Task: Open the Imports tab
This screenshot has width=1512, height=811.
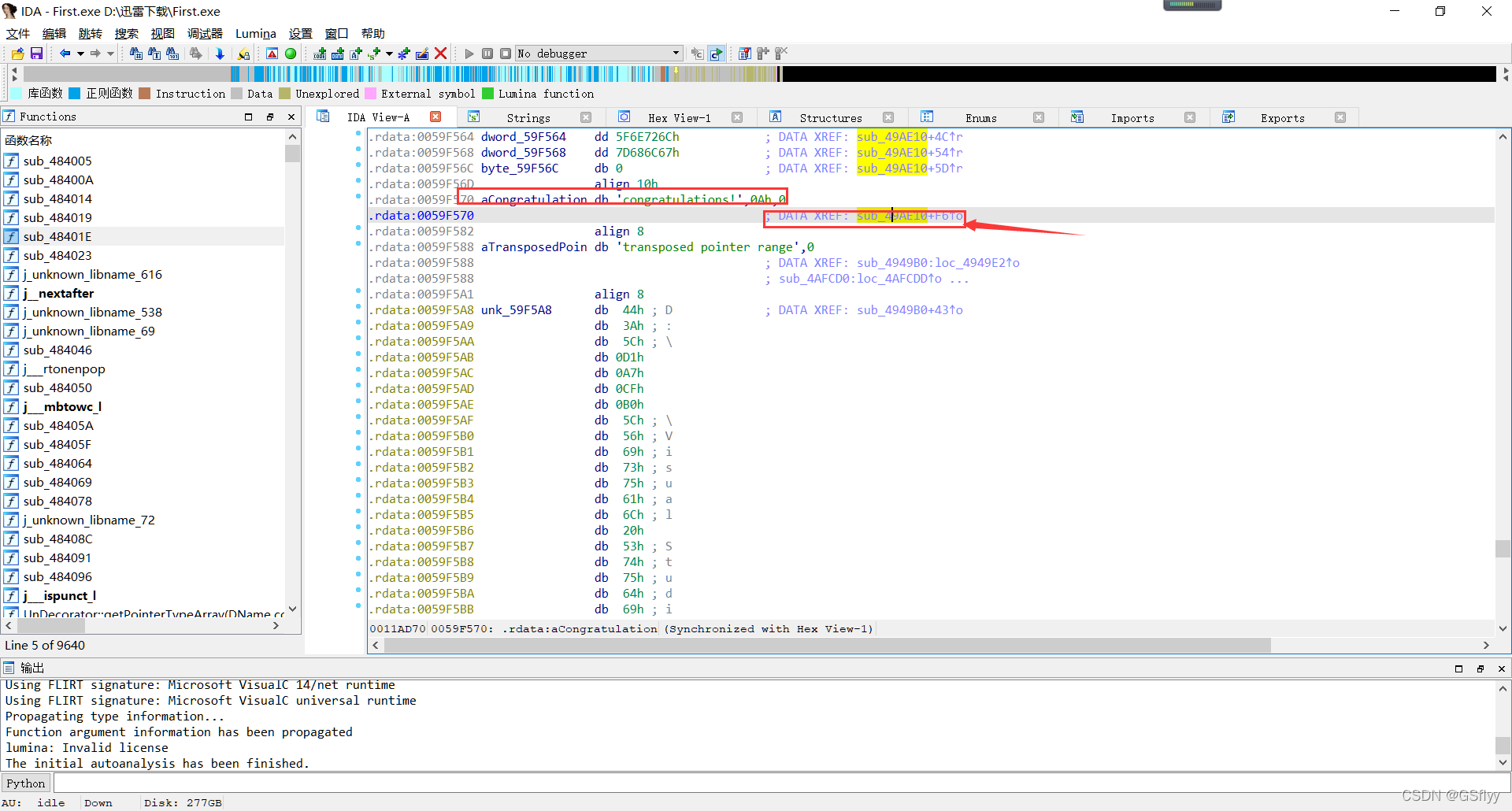Action: [1132, 118]
